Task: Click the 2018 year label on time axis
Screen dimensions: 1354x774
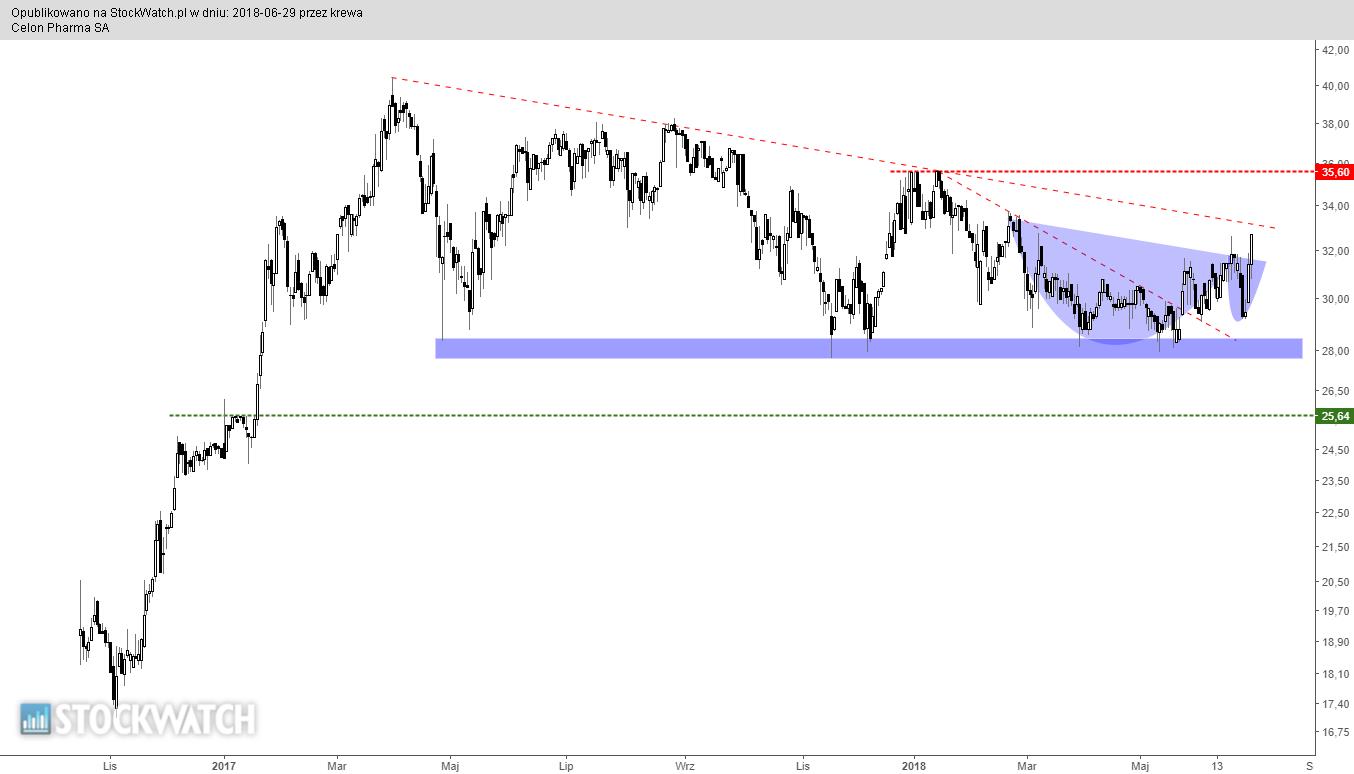Action: pyautogui.click(x=913, y=767)
